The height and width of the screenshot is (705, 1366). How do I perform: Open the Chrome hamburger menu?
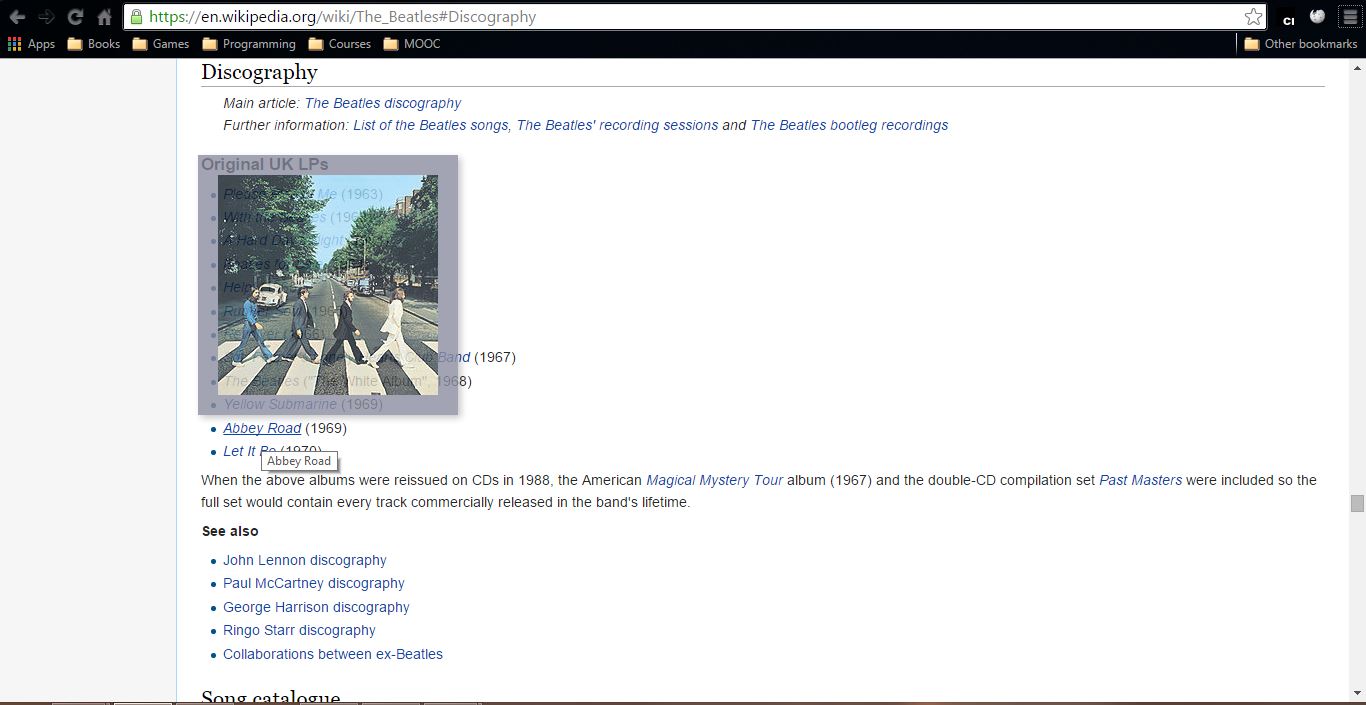pos(1349,17)
